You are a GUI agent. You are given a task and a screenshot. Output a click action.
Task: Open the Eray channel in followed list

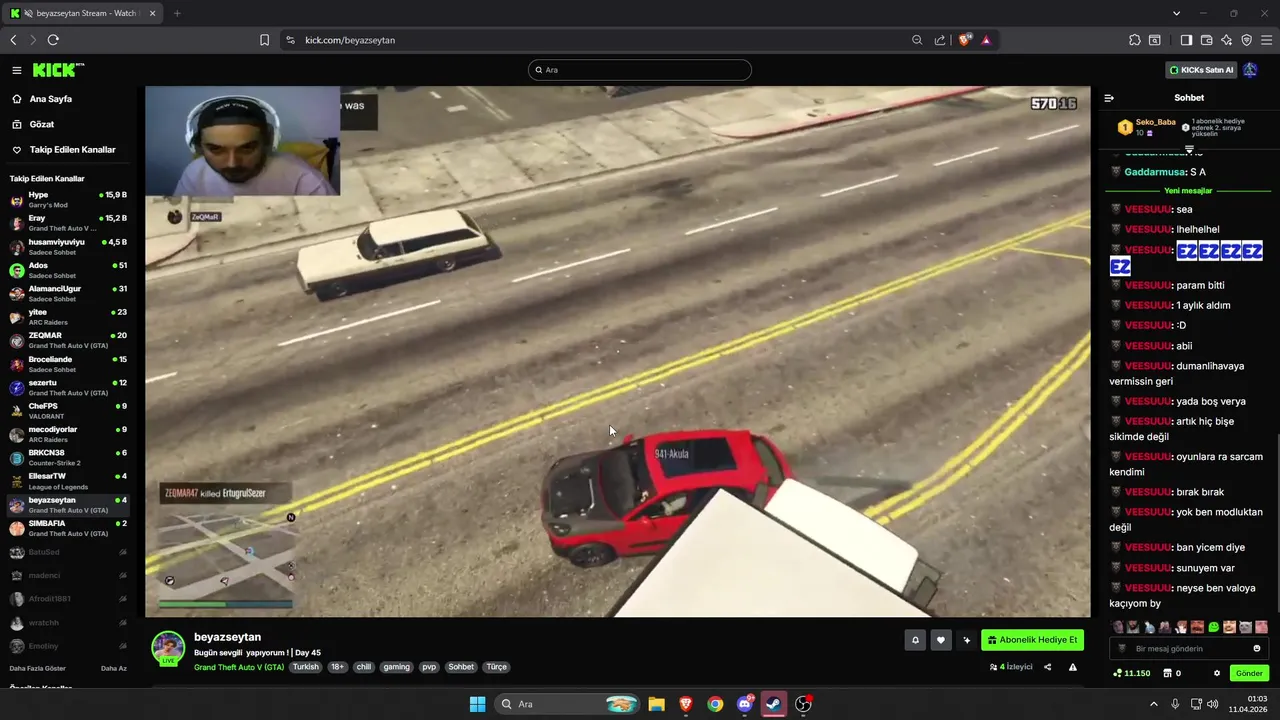click(x=68, y=222)
